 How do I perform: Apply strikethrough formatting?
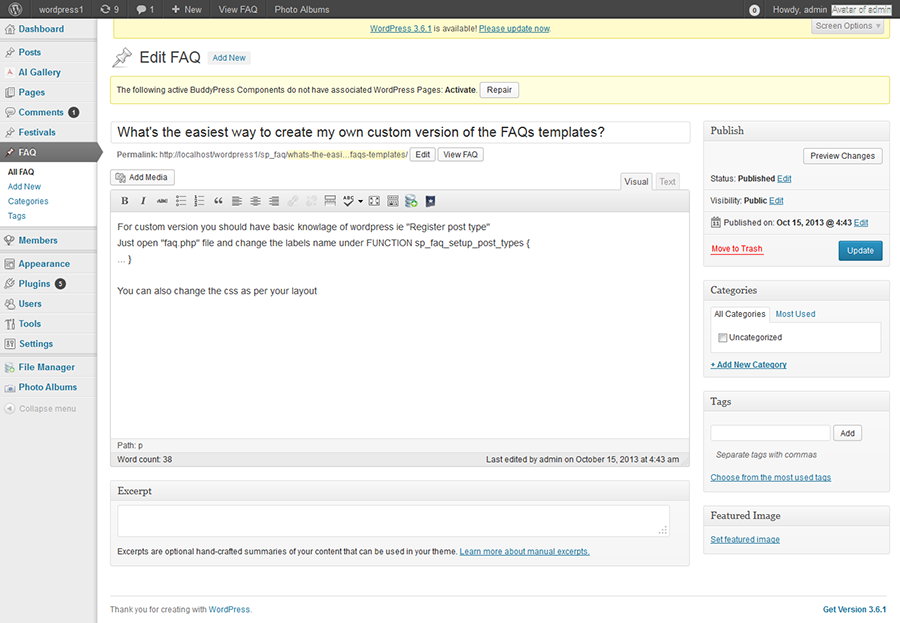tap(162, 201)
